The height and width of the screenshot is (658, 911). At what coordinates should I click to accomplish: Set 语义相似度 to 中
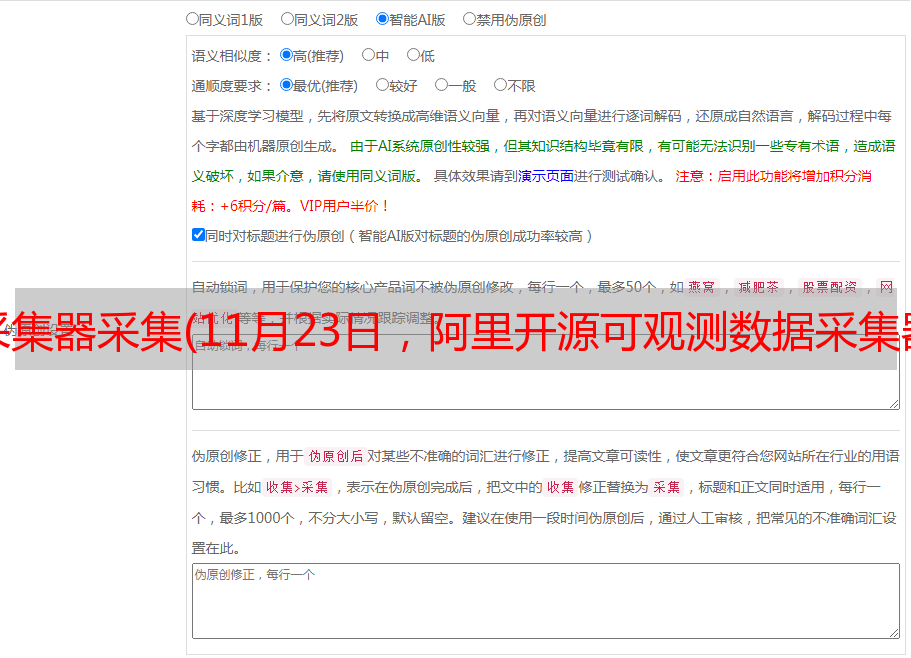[368, 55]
